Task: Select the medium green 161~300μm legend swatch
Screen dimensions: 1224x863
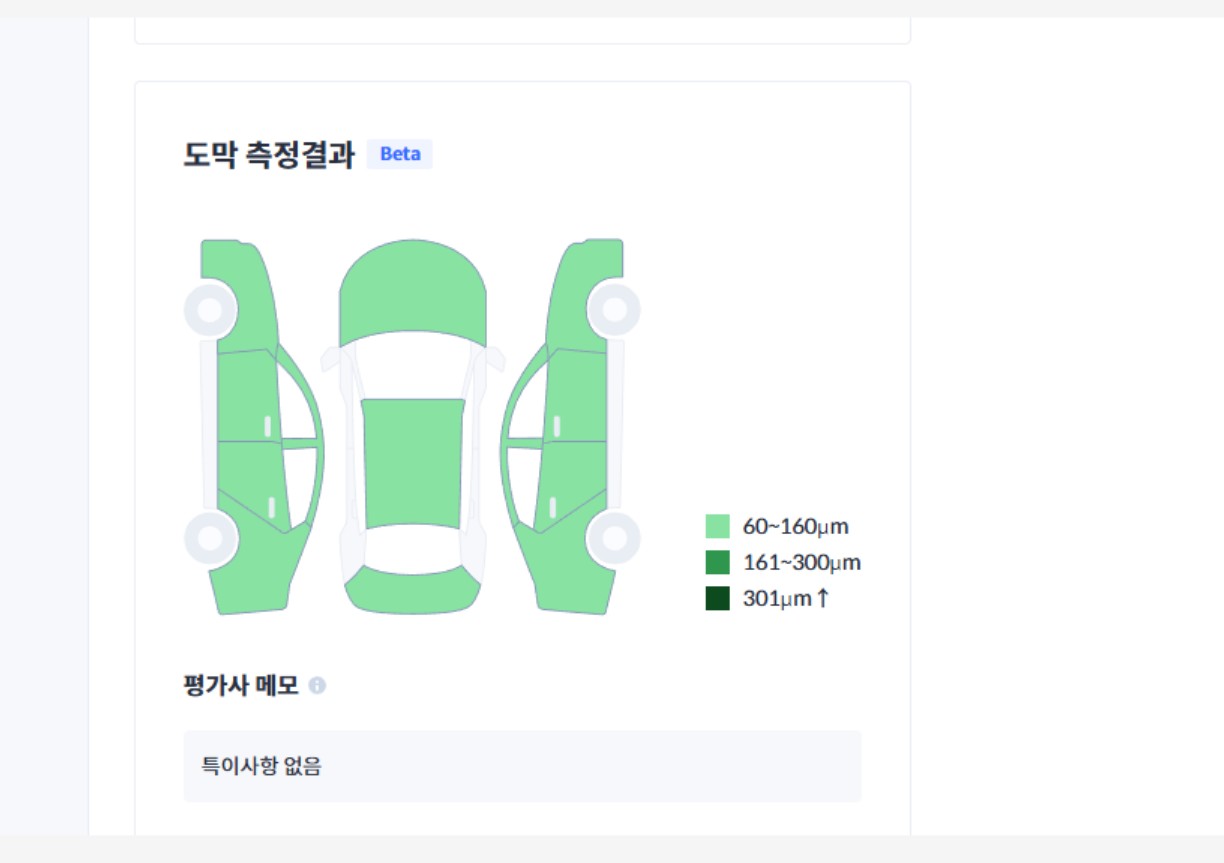Action: [x=717, y=562]
